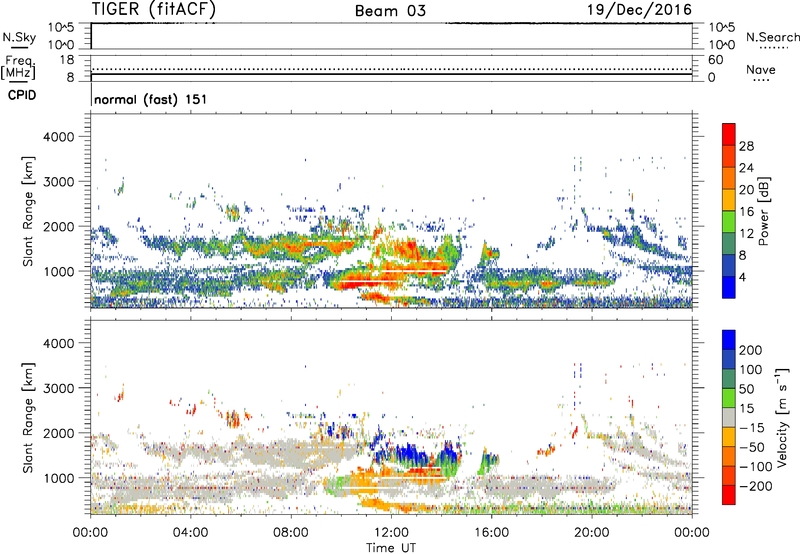Click the '2000' tick of the velocity panel
Screen dimensions: 800x554
tap(59, 433)
